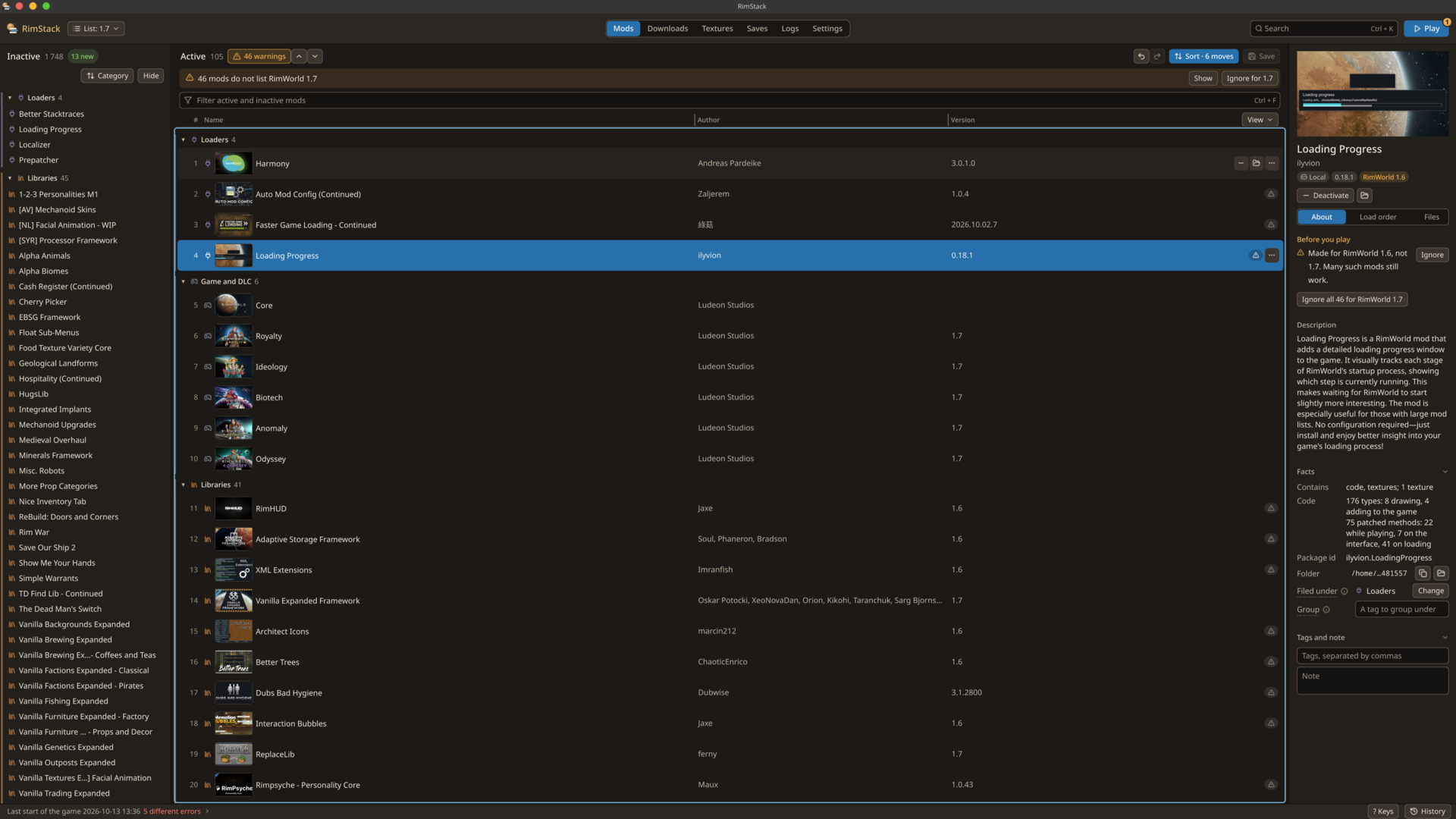
Task: Toggle the Category sort button
Action: (x=107, y=76)
